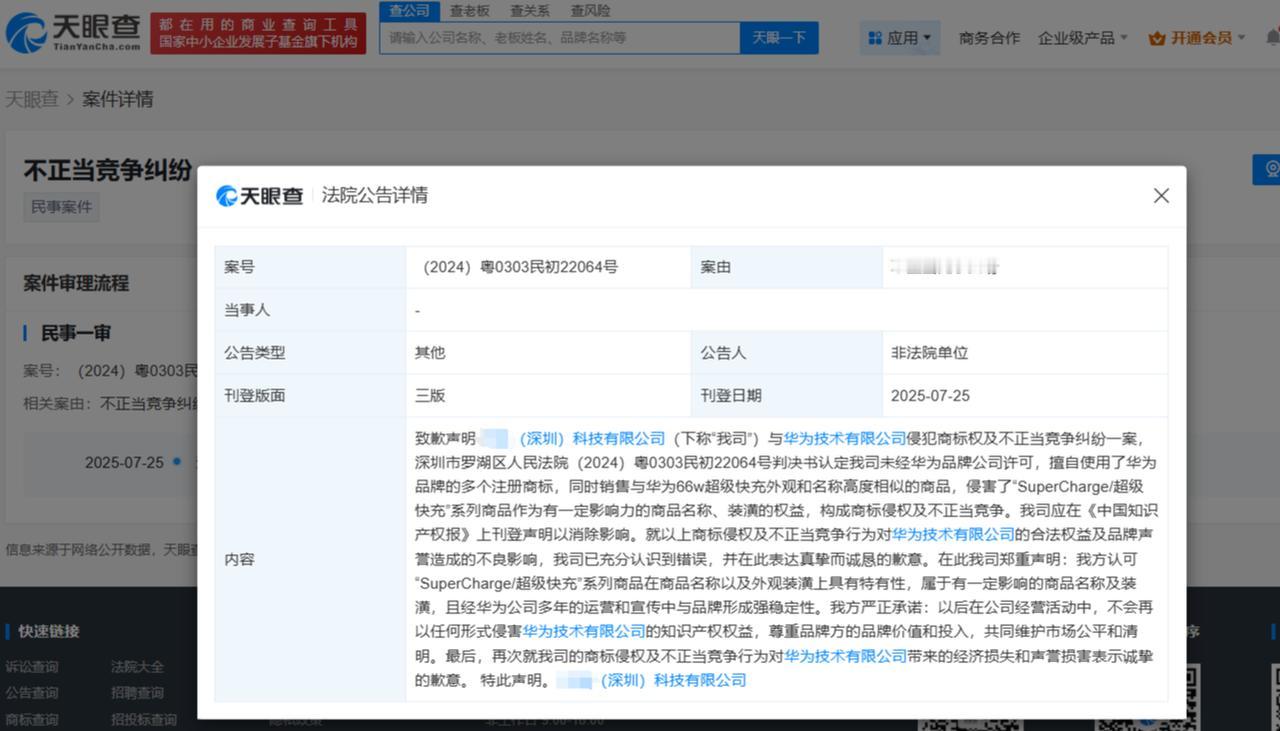1280x731 pixels.
Task: Click the 天眼一下 search button
Action: [779, 38]
